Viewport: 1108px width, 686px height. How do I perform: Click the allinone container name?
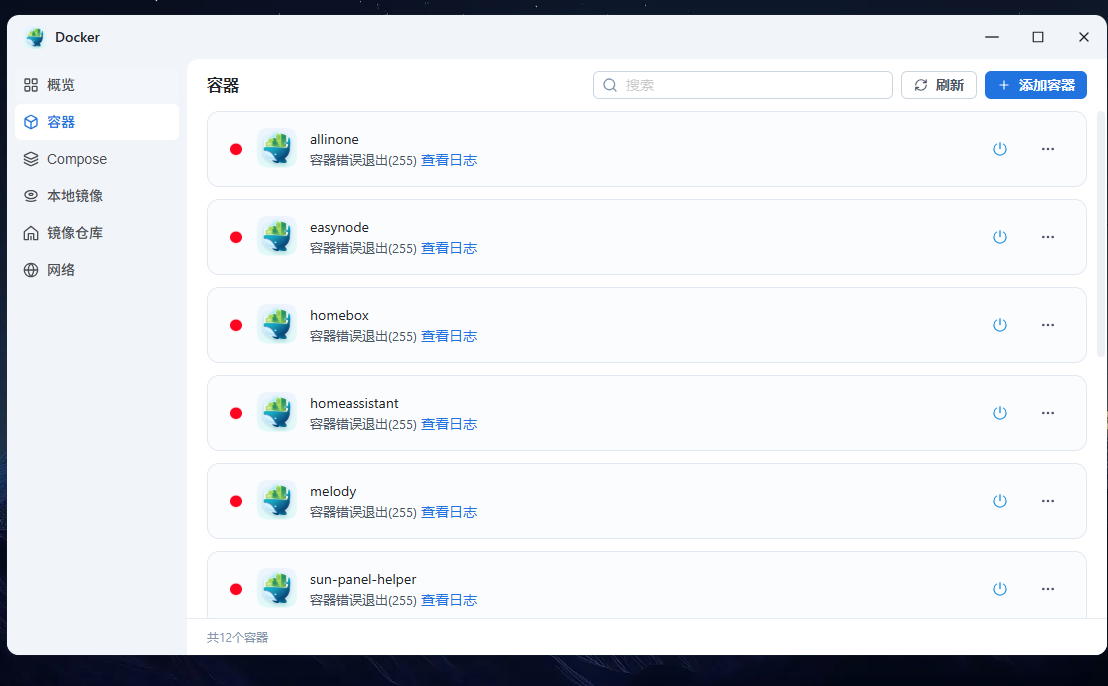click(x=334, y=139)
